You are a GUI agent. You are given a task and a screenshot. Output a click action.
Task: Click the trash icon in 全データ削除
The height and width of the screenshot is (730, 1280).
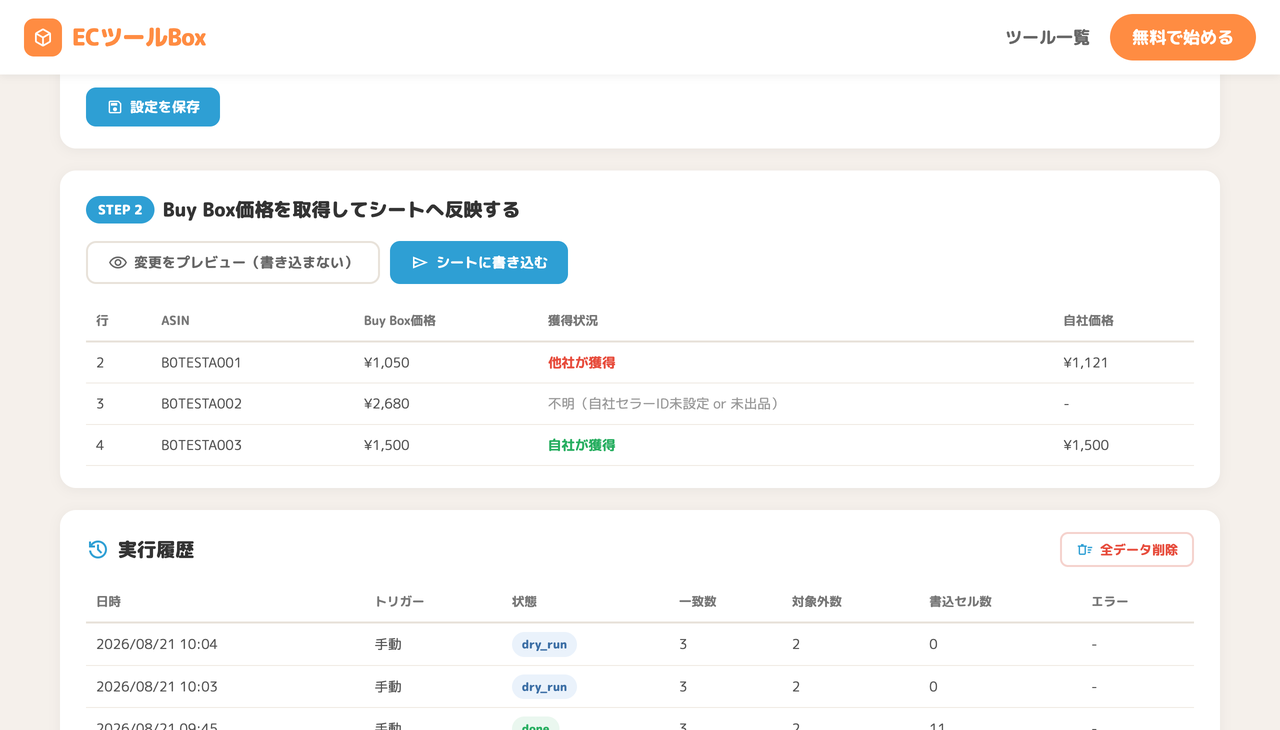pos(1084,550)
